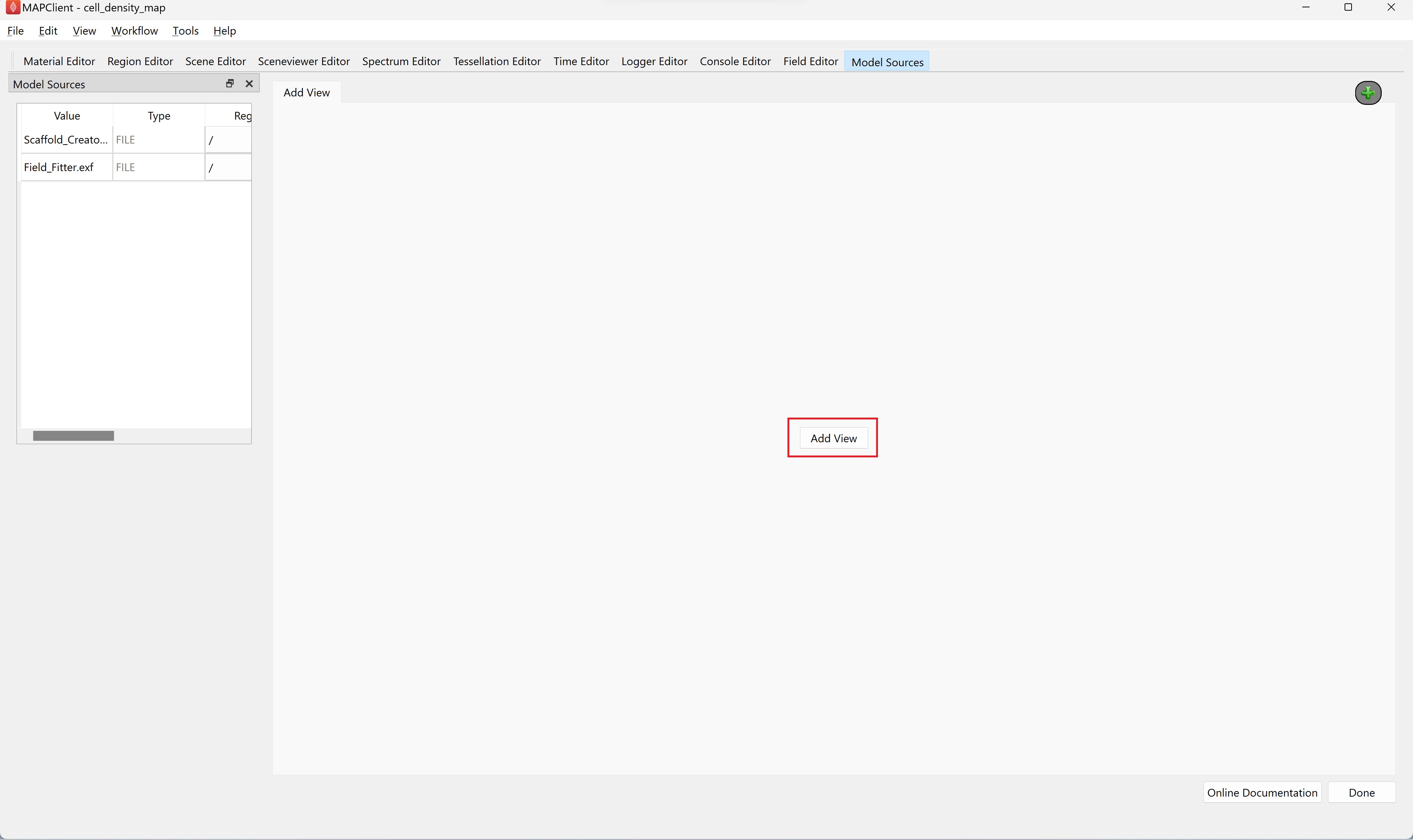Click the table horizontal scrollbar thumb

coord(74,436)
